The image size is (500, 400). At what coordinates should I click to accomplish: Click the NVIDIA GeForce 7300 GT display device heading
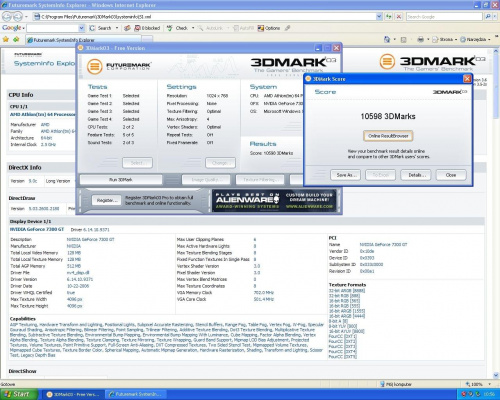(x=37, y=229)
